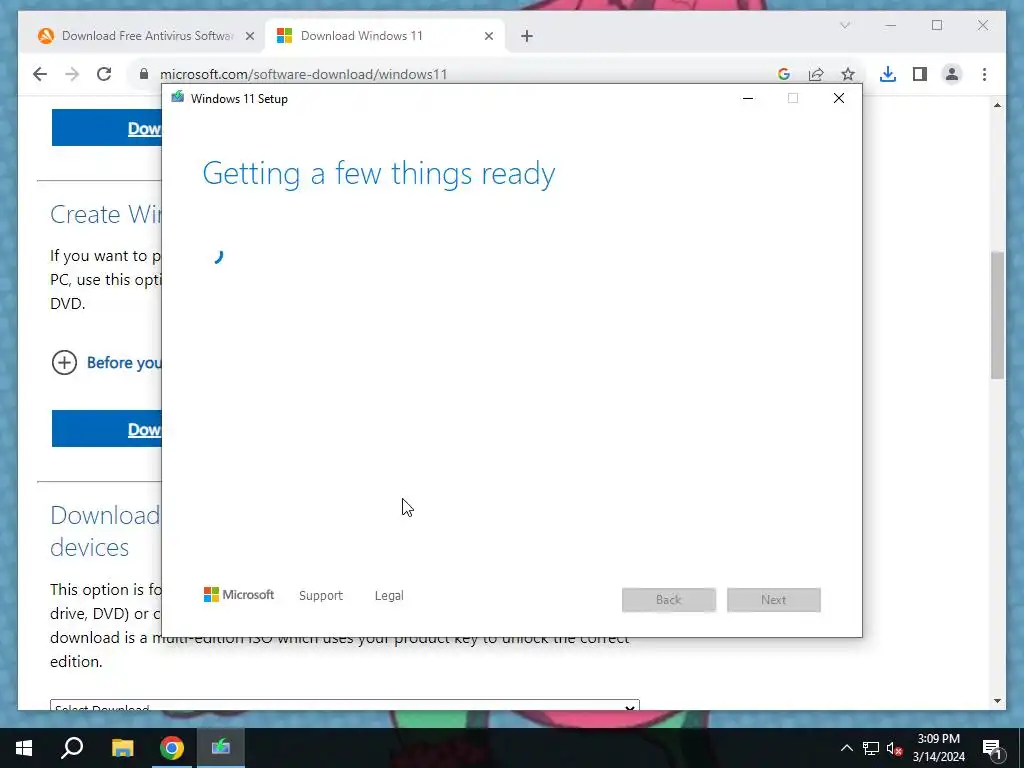This screenshot has width=1024, height=768.
Task: Close the Windows 11 Setup window
Action: click(839, 99)
